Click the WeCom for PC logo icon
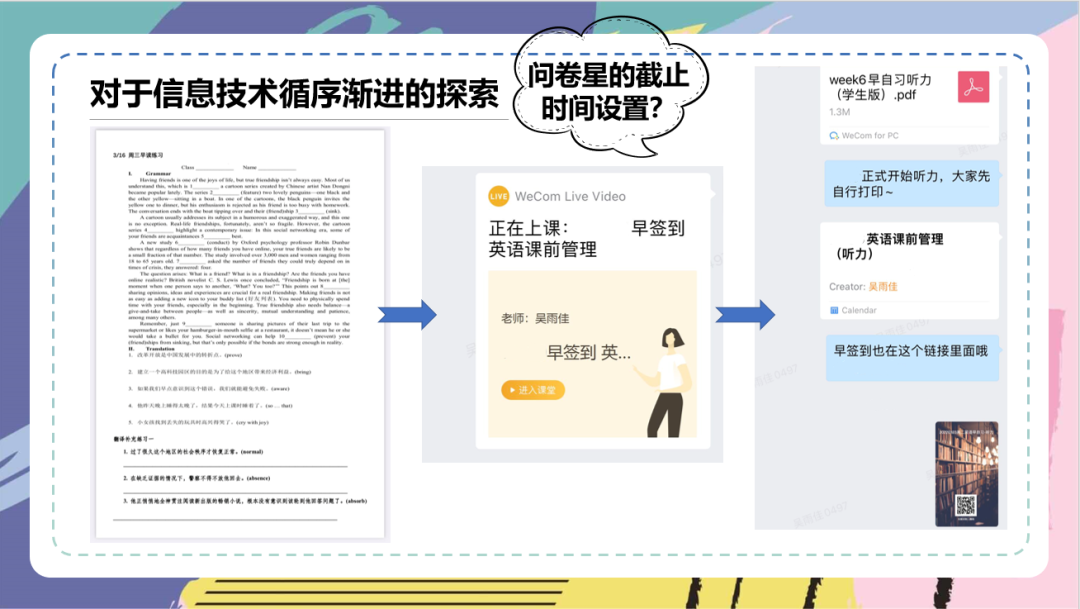Screen dimensions: 1080x609 (x=833, y=136)
